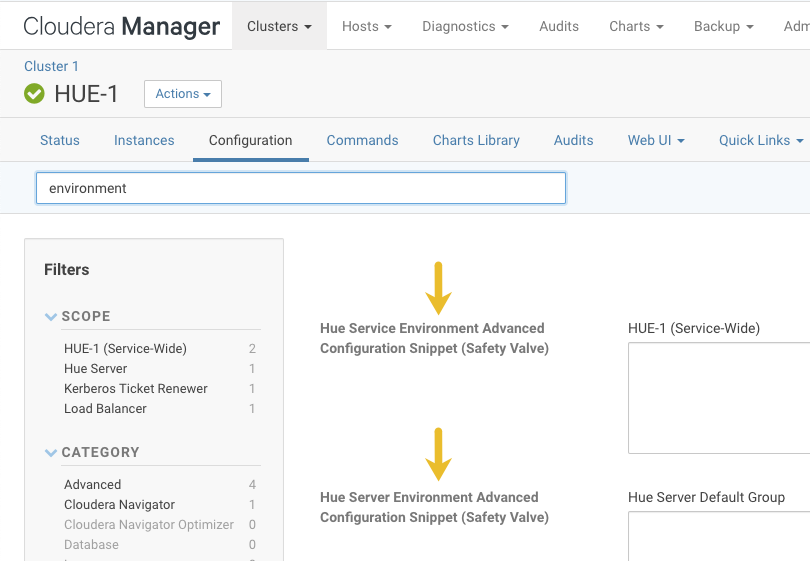
Task: Open the Backup menu
Action: tap(723, 26)
